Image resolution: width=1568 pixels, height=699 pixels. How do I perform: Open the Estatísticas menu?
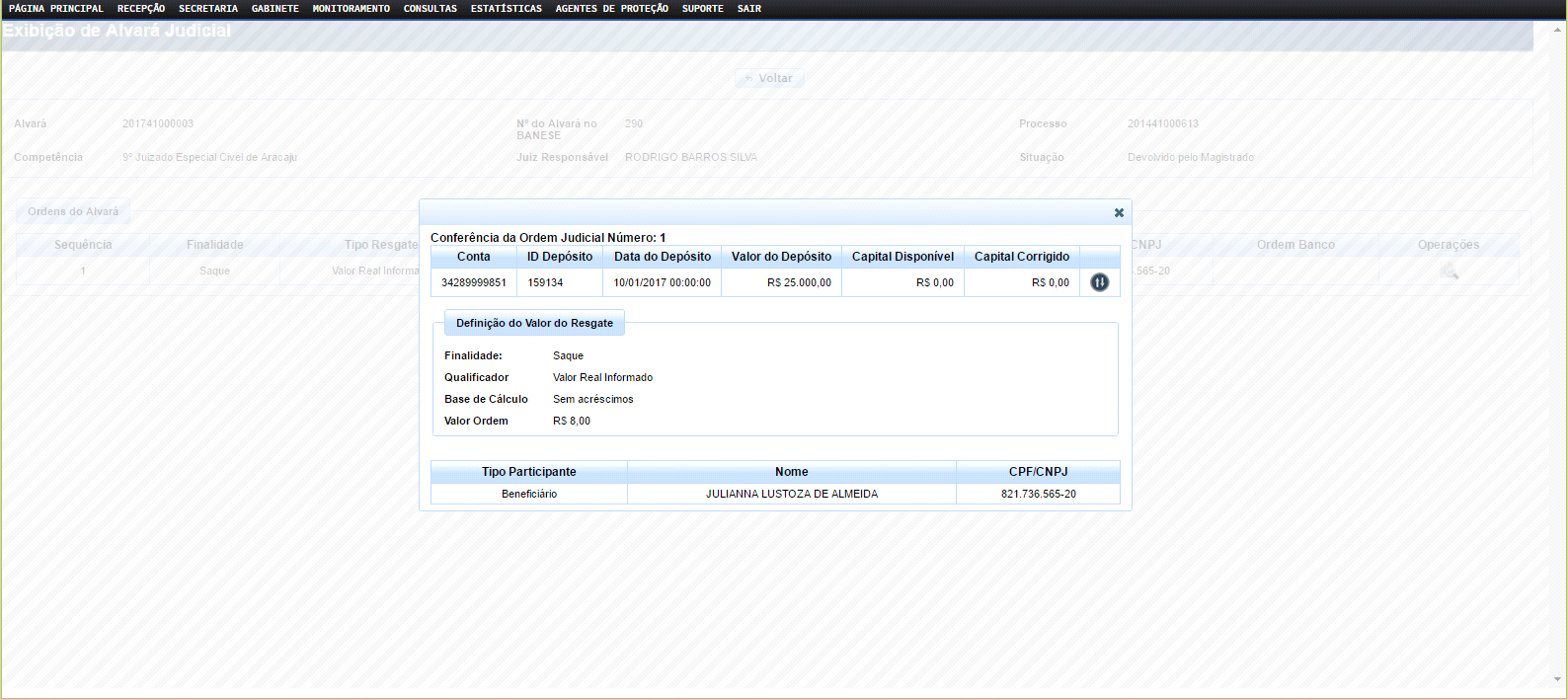pyautogui.click(x=507, y=9)
